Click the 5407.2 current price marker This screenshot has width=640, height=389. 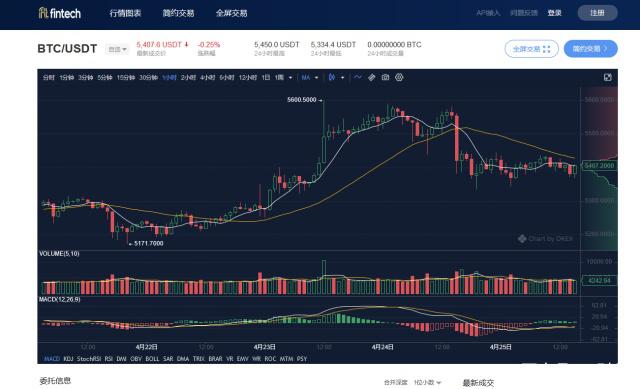click(x=599, y=166)
